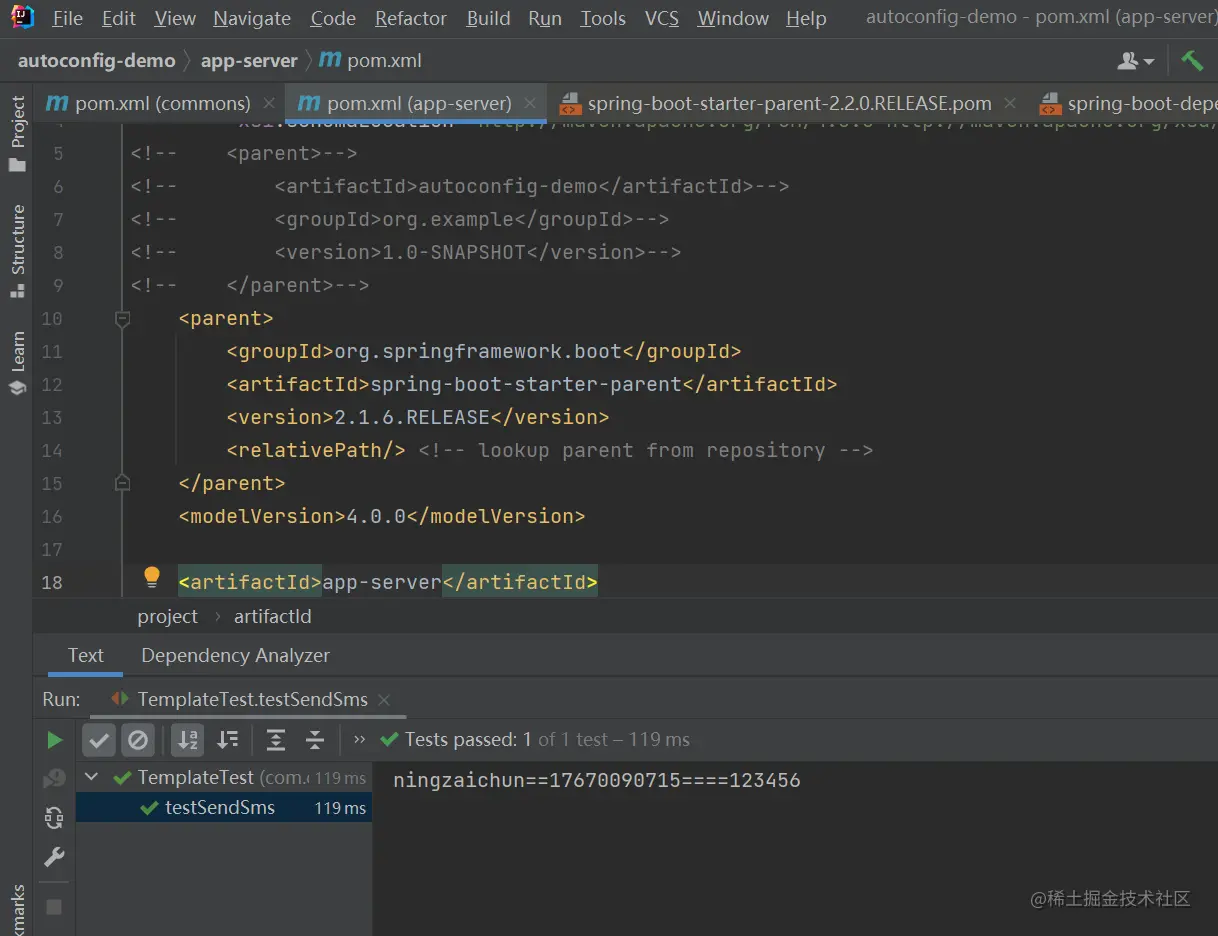Screen dimensions: 1218x936
Task: Close spring-boot-starter-parent-2.2.0.RELEASE.pom tab
Action: (x=1010, y=103)
